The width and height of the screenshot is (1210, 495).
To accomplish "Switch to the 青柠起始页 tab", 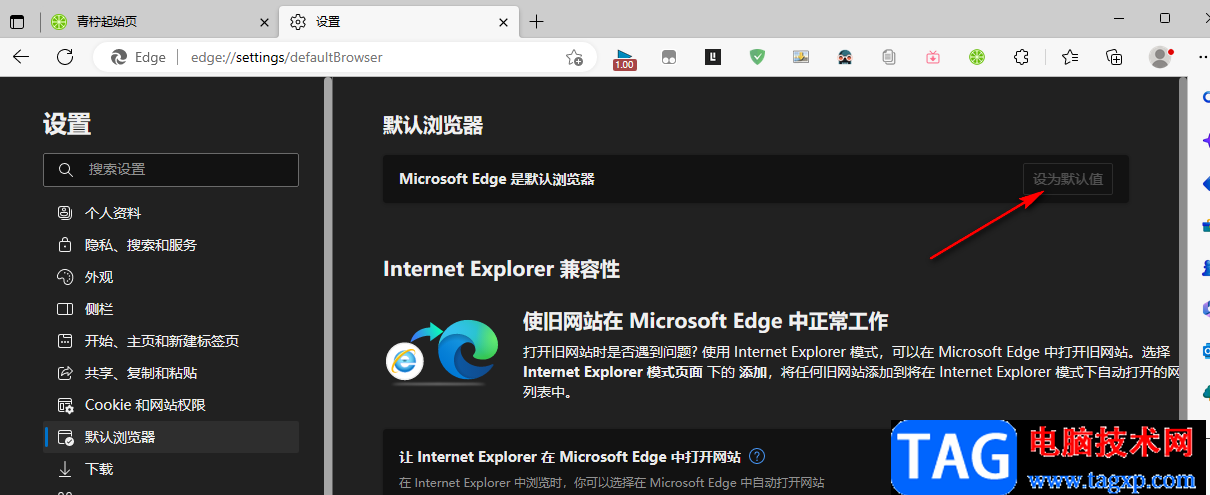I will pyautogui.click(x=160, y=21).
